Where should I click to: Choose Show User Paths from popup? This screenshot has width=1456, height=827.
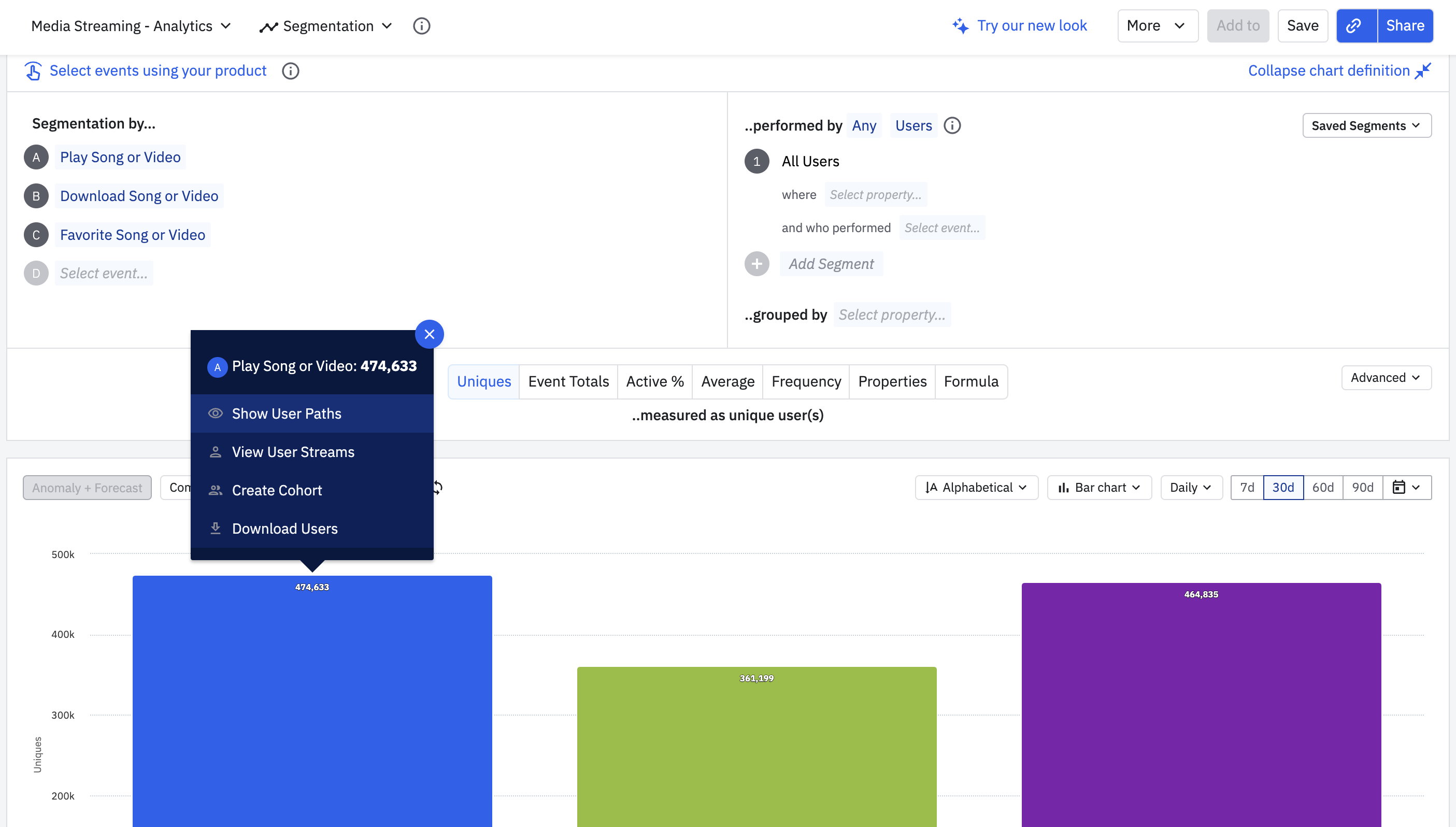coord(287,414)
